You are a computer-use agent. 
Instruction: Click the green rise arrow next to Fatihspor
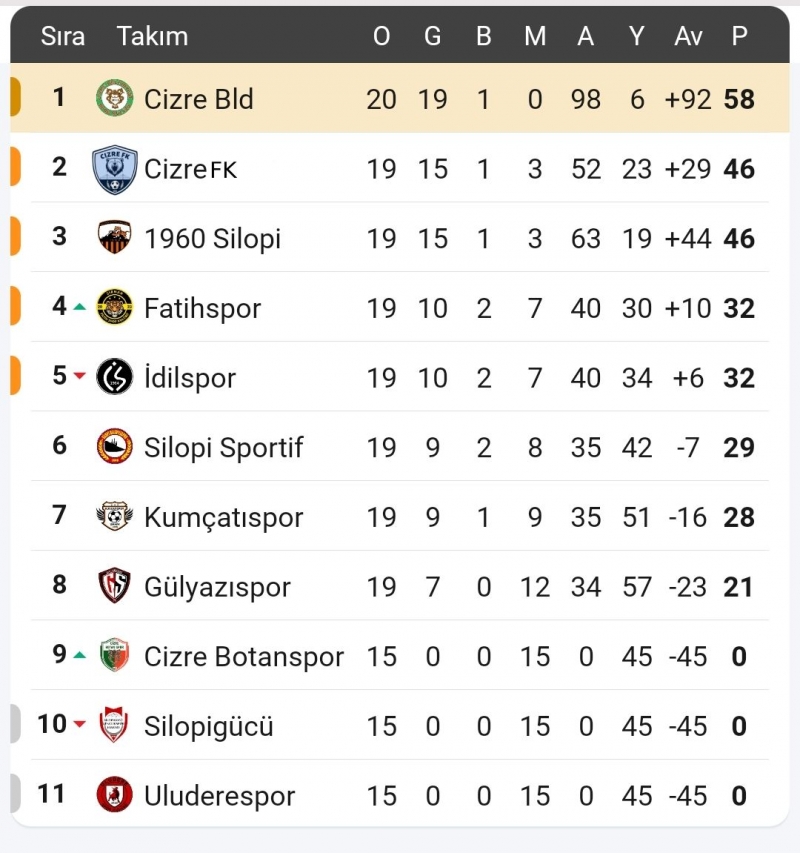pyautogui.click(x=78, y=307)
